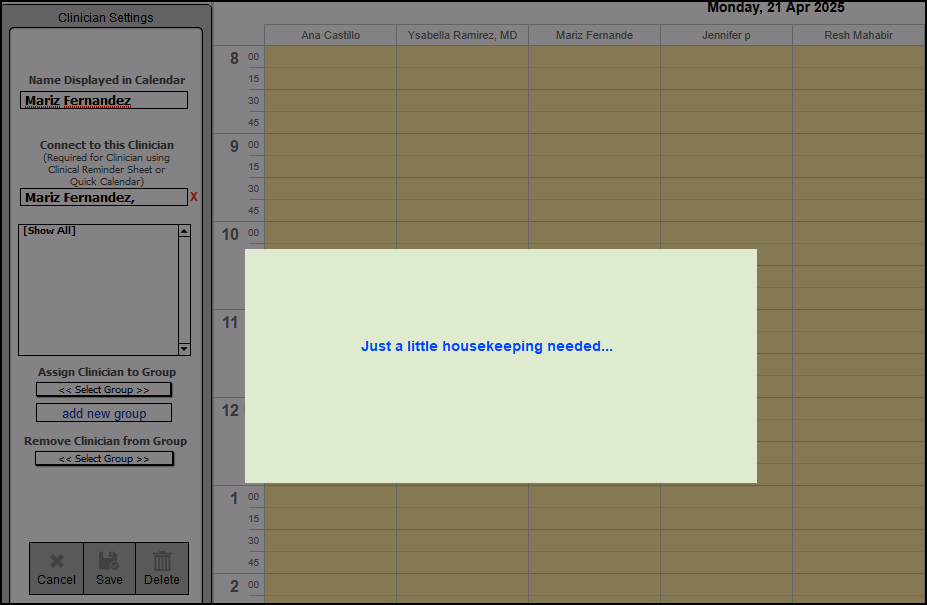Click the 8:00 slot for Ana Castillo
The image size is (927, 605).
tap(330, 57)
